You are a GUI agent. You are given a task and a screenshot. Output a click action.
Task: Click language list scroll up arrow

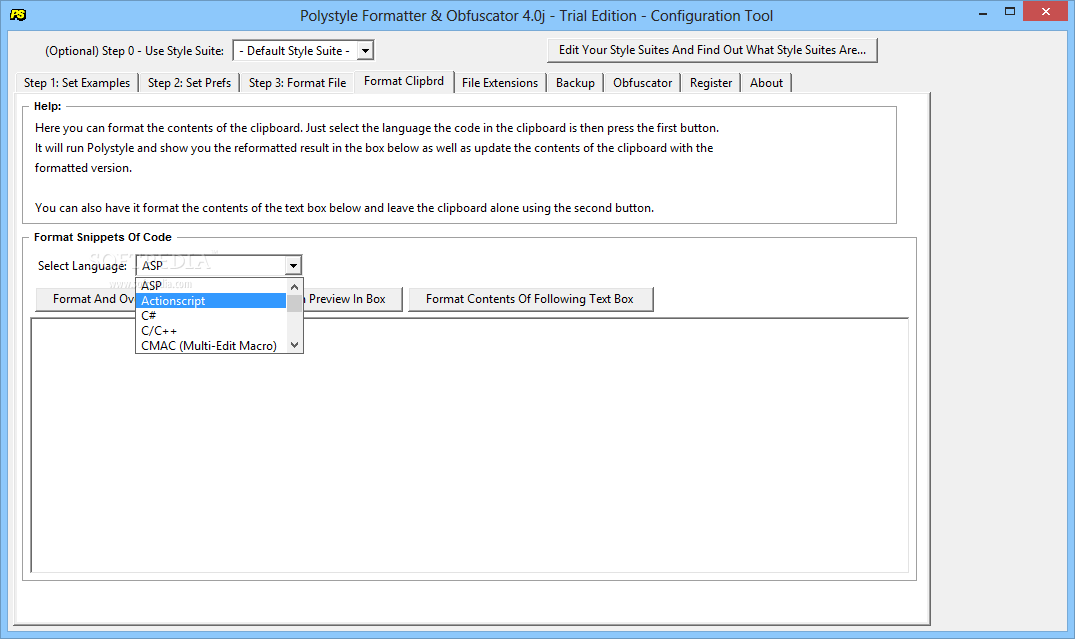coord(295,287)
